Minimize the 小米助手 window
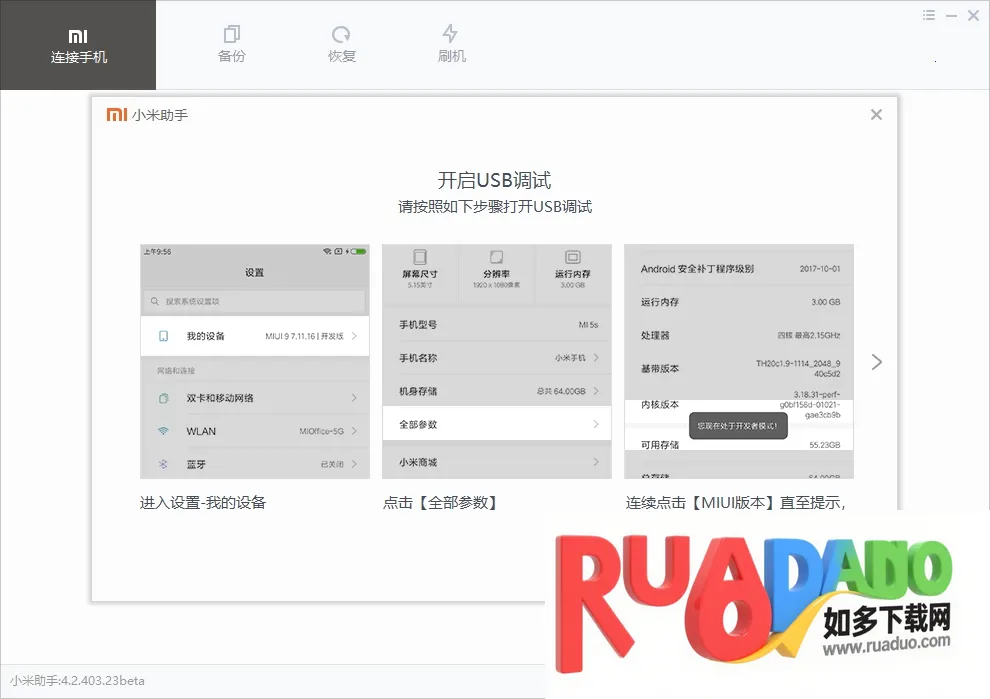Viewport: 990px width, 699px height. (x=951, y=15)
